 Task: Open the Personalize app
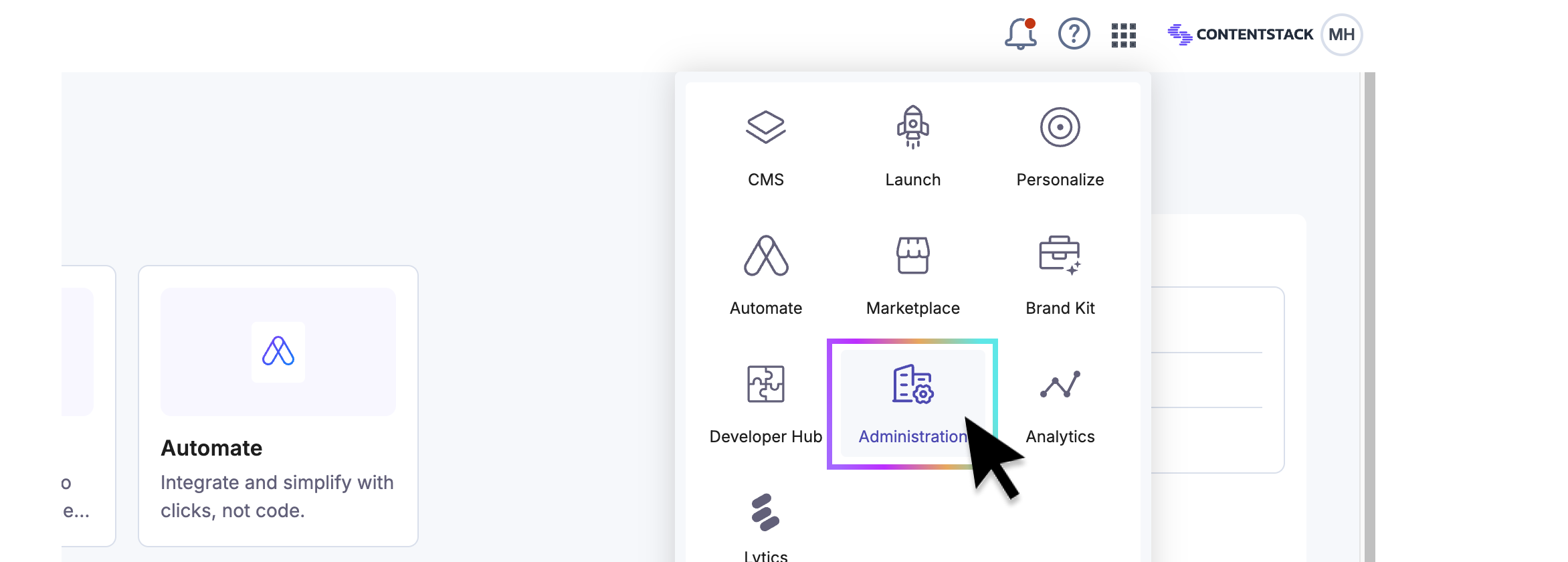[1060, 149]
